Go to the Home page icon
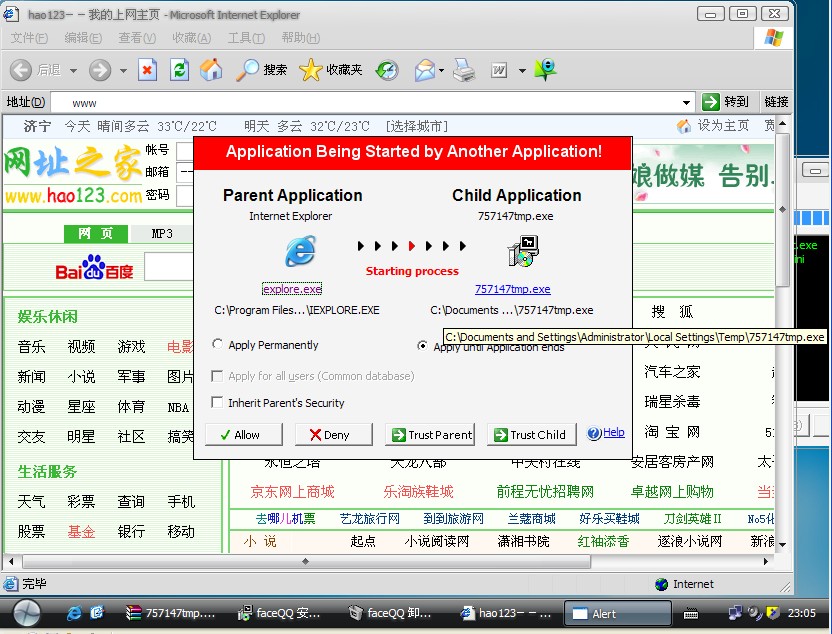 [211, 70]
